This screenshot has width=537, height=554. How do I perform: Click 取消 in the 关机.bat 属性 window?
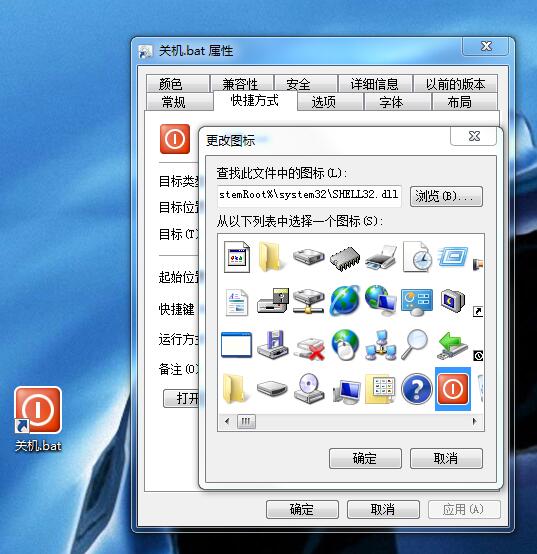click(383, 509)
